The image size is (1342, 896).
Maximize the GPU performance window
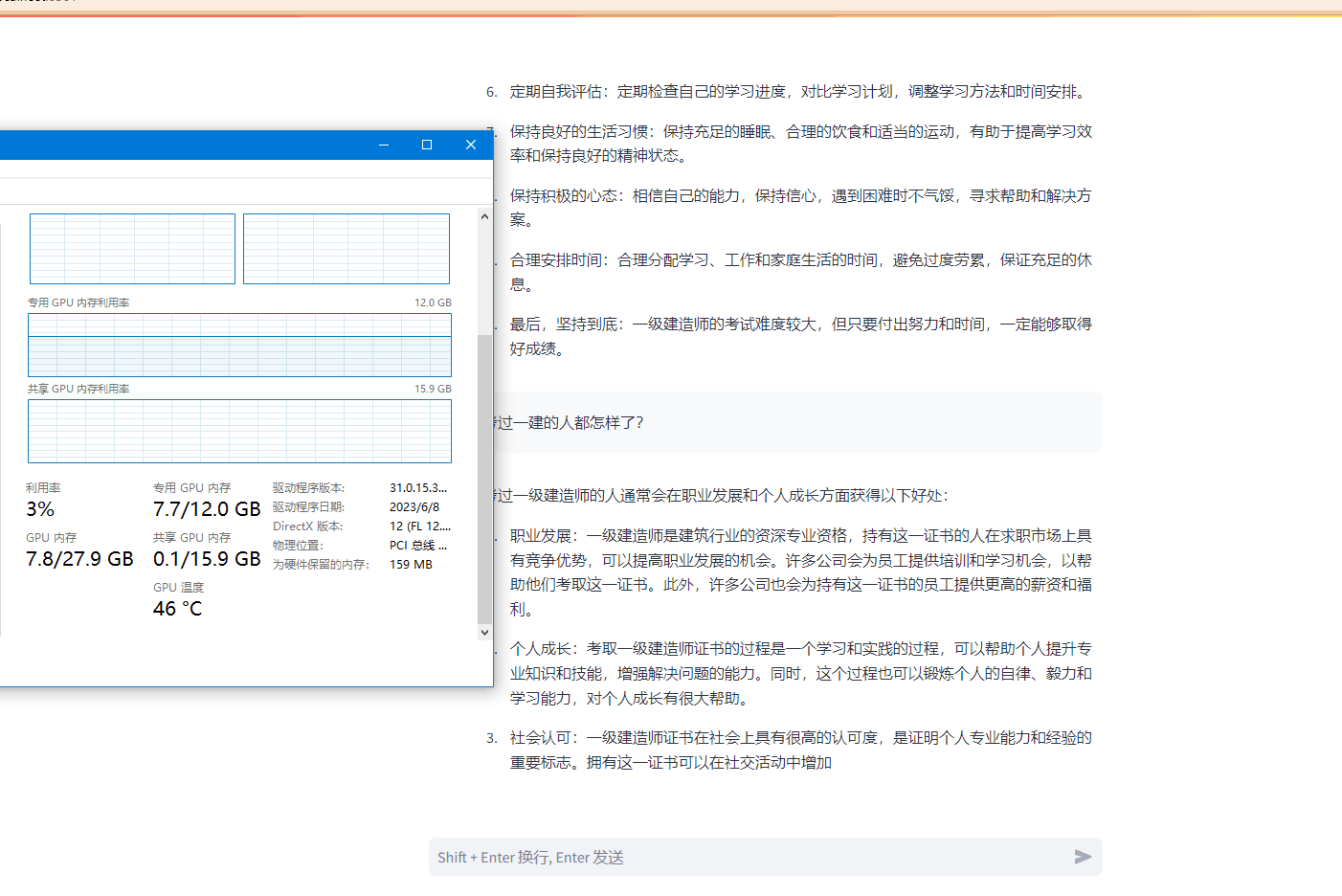pyautogui.click(x=427, y=145)
